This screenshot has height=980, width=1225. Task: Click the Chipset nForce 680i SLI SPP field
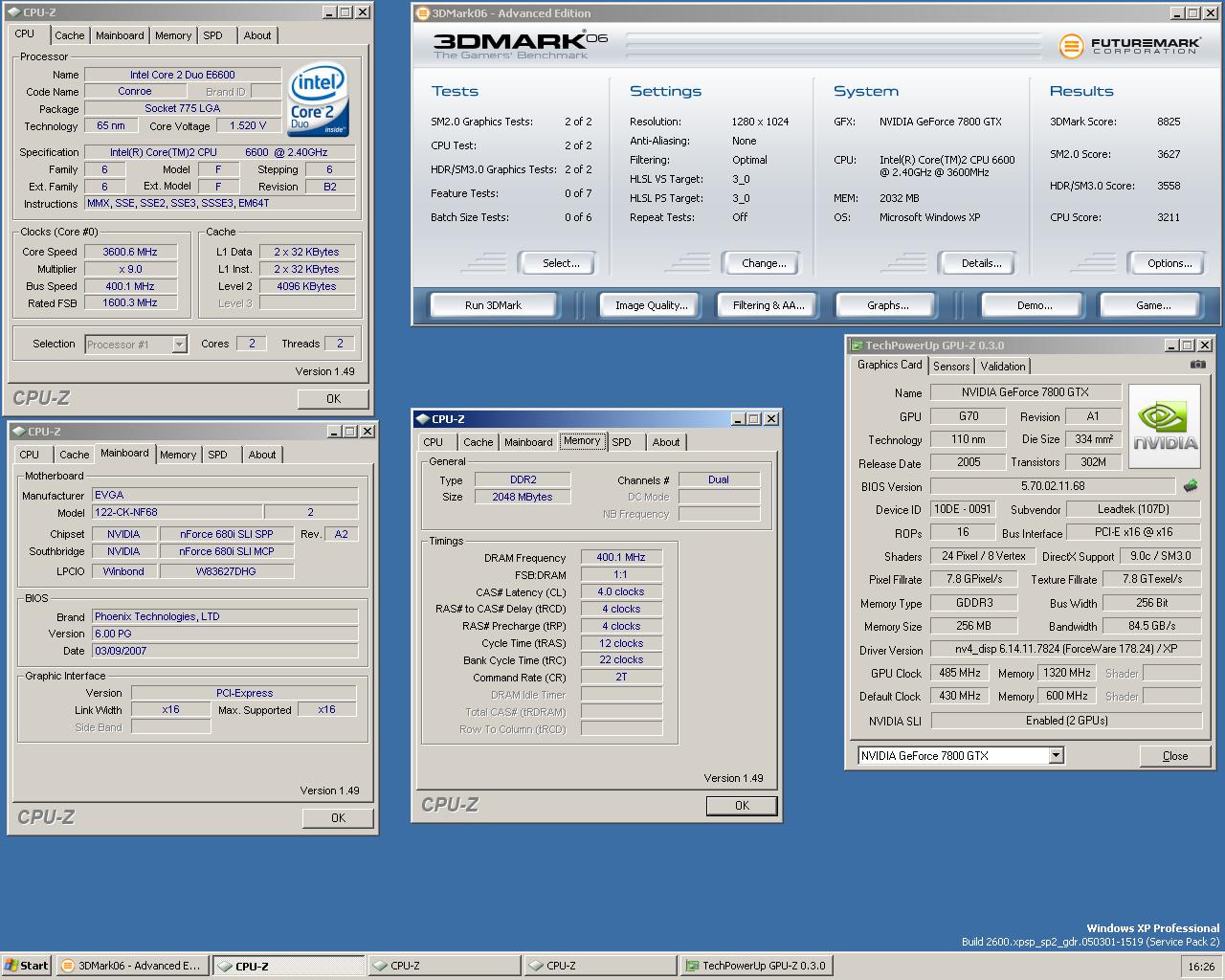[x=227, y=534]
